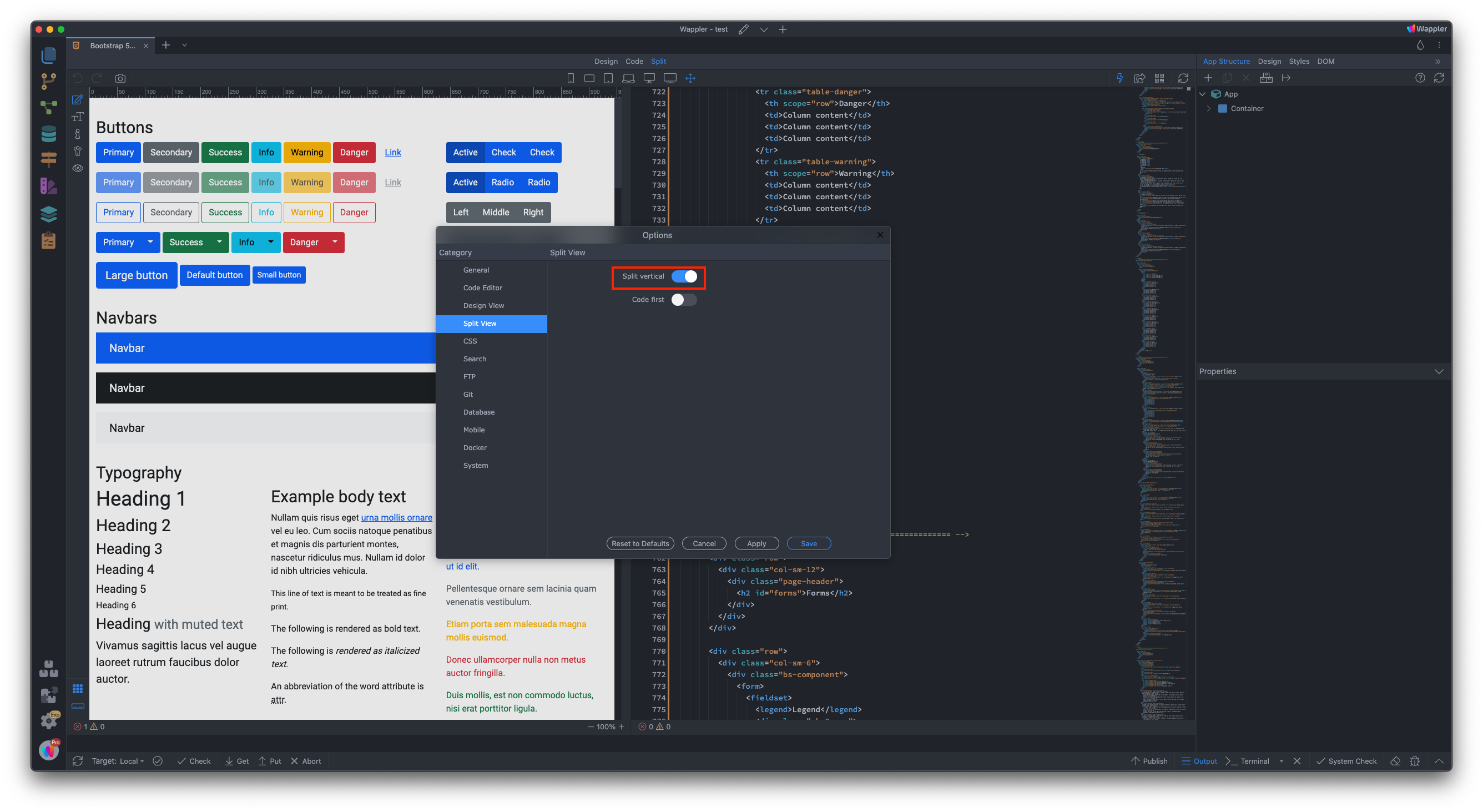
Task: Select the phone viewport size icon
Action: pos(571,78)
